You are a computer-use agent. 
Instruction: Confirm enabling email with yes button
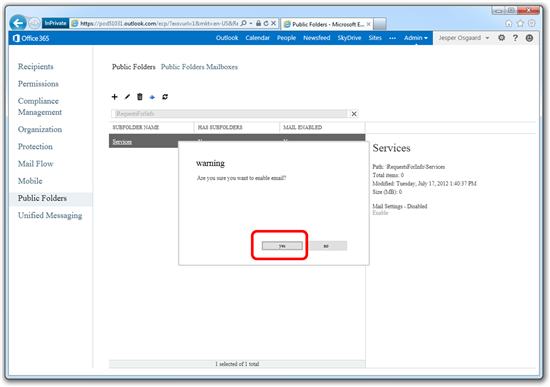[282, 246]
